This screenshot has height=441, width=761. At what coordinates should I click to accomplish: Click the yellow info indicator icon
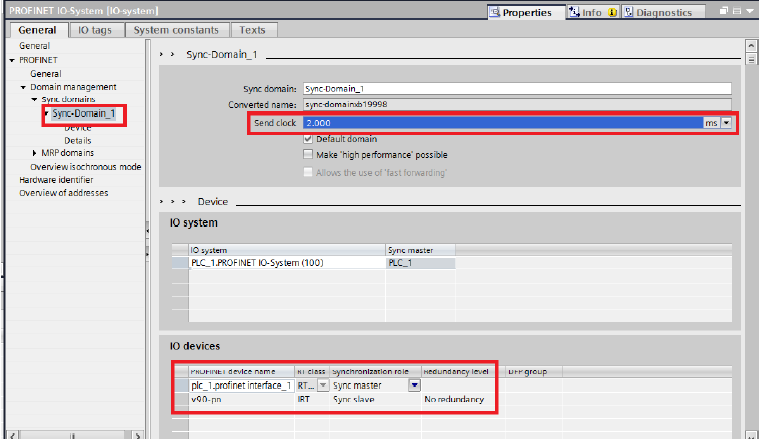[x=613, y=13]
